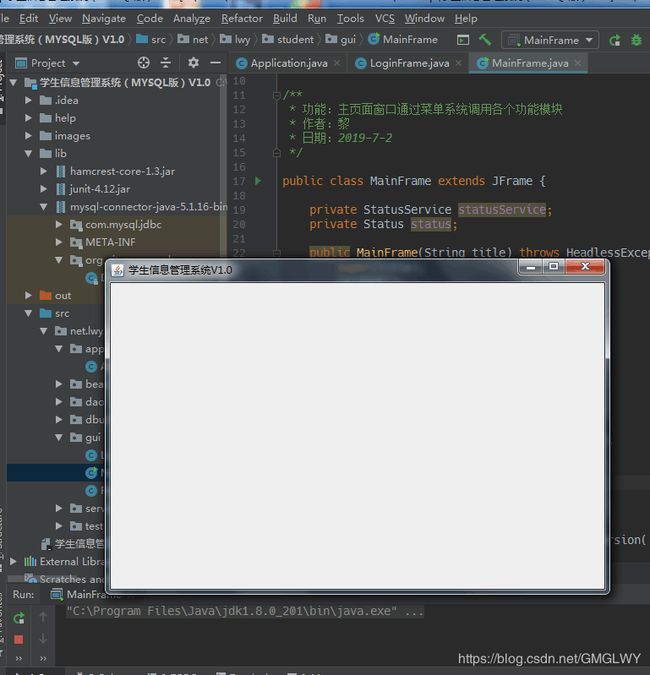Expand hamcrest-core-1.3.jar node
This screenshot has height=675, width=650.
tap(43, 171)
